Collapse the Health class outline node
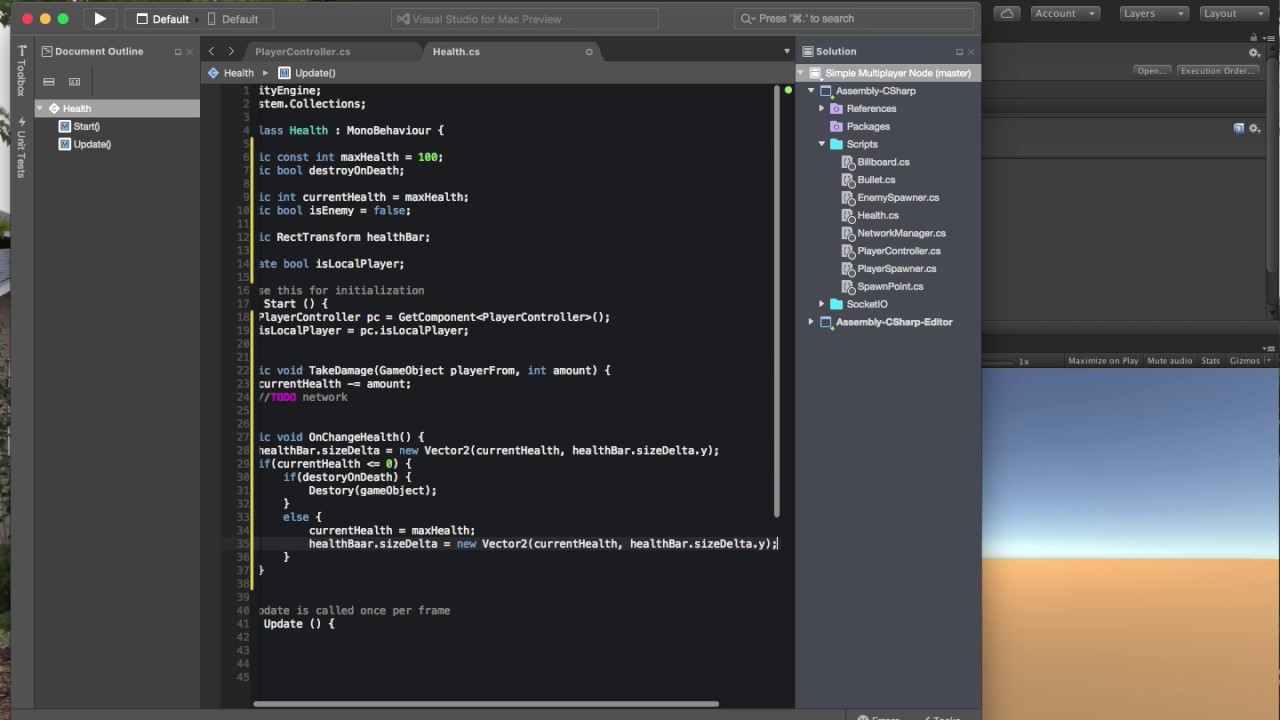The image size is (1280, 720). [x=40, y=108]
